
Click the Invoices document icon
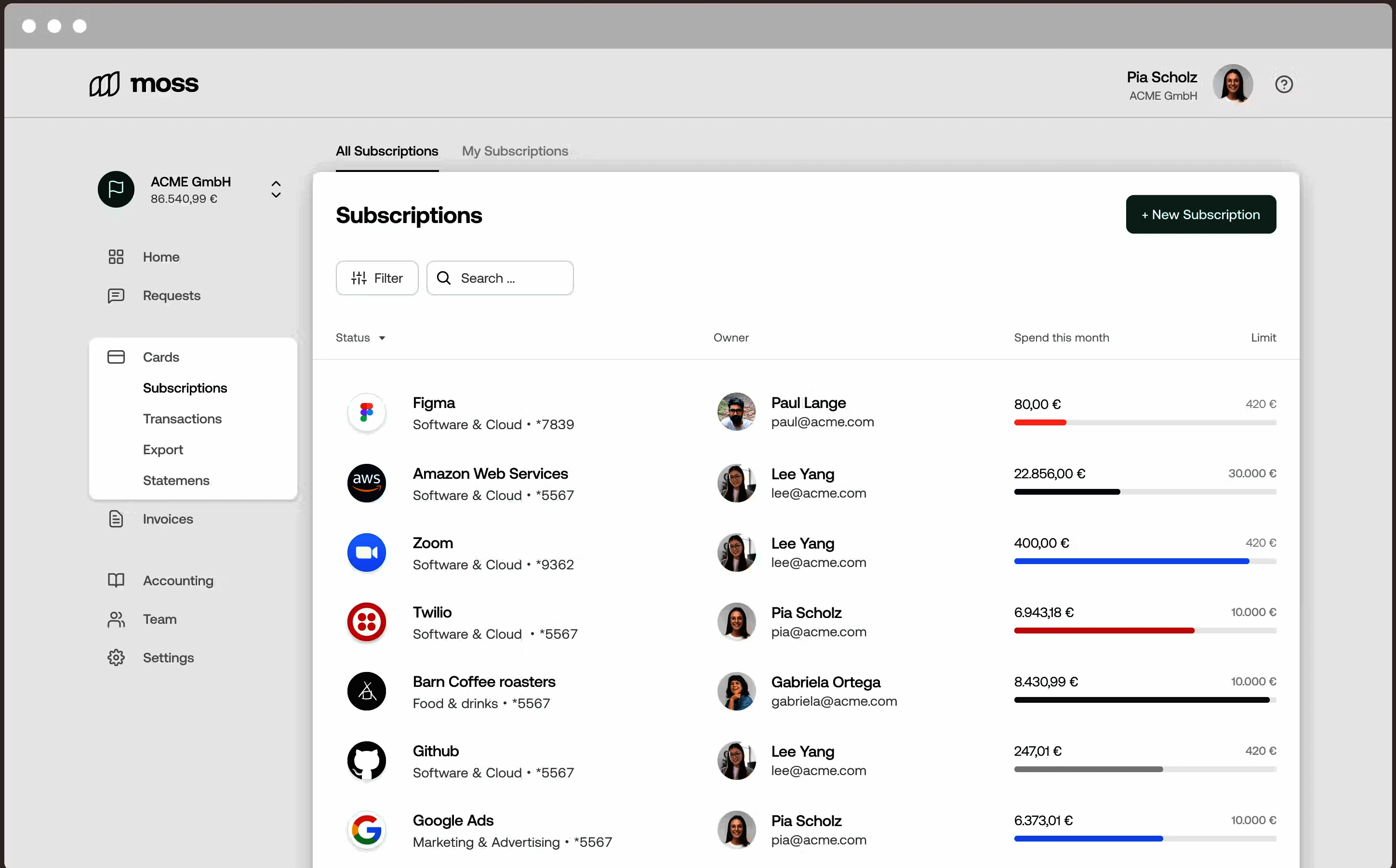click(x=116, y=519)
